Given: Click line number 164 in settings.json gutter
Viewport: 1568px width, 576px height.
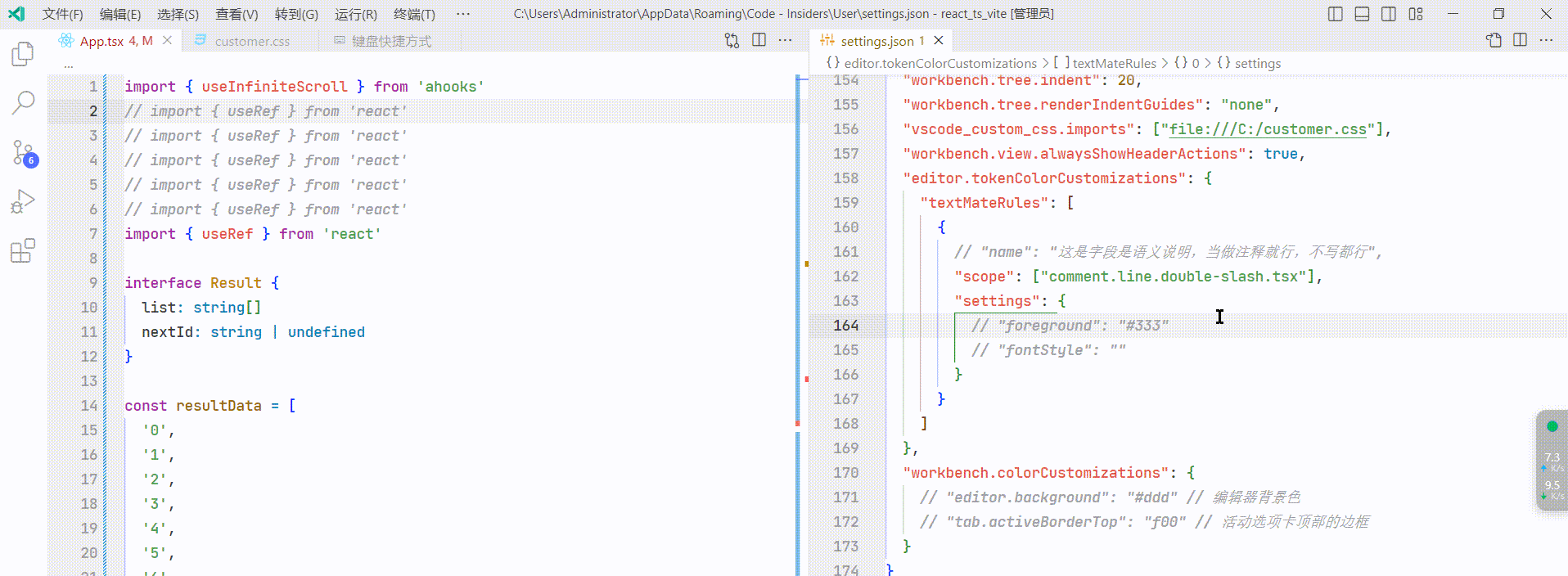Looking at the screenshot, I should 845,325.
